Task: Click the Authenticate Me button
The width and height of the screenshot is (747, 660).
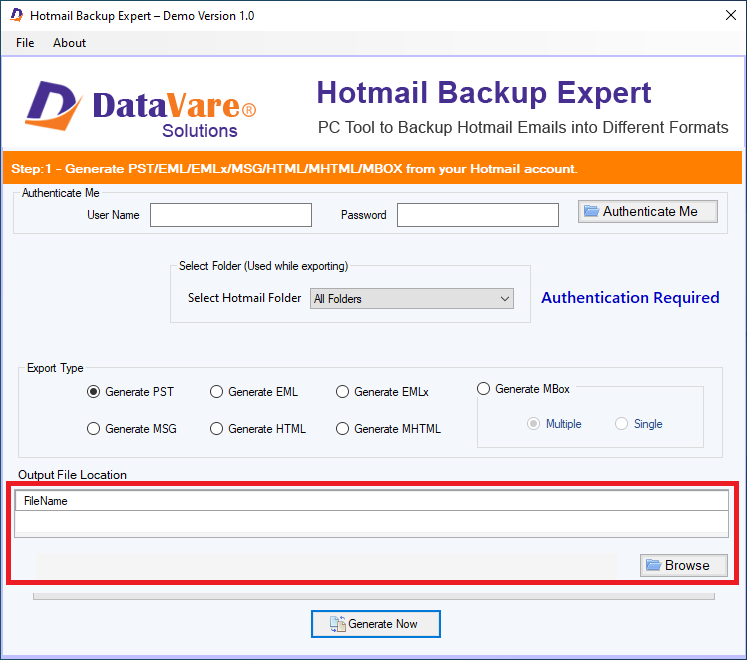Action: 647,211
